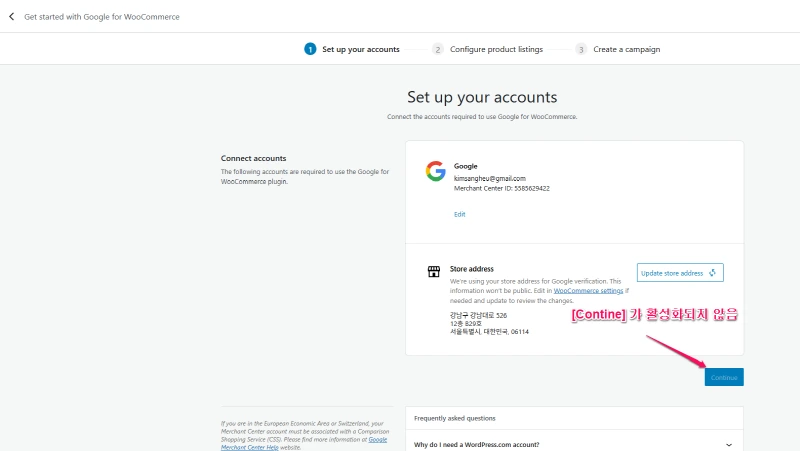
Task: Click the 'Set up your accounts' main heading
Action: click(x=482, y=97)
